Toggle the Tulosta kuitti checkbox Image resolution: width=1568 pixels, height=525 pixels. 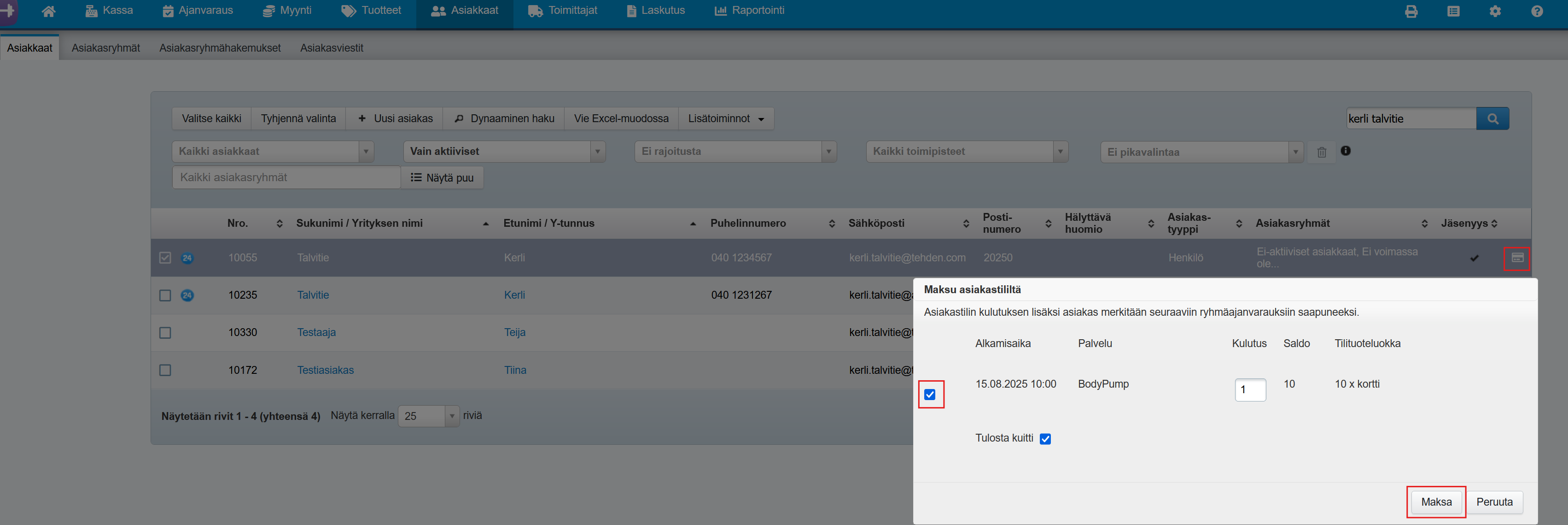pyautogui.click(x=1045, y=439)
